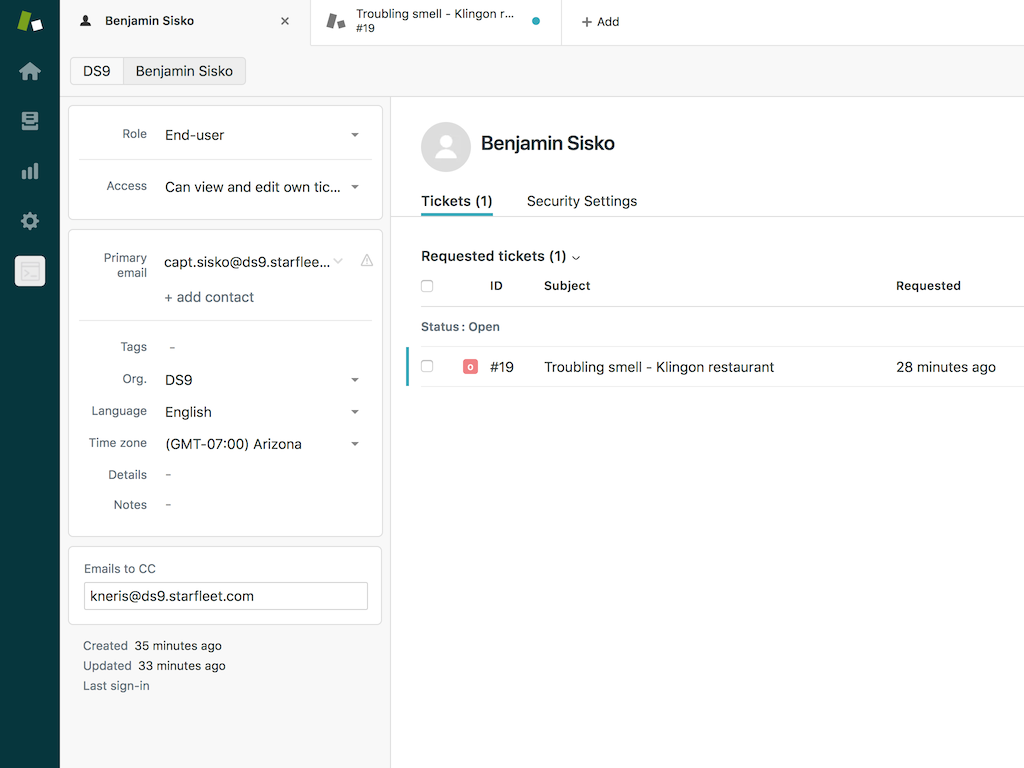Select the checkbox for ticket #19
The width and height of the screenshot is (1024, 768).
[x=427, y=367]
